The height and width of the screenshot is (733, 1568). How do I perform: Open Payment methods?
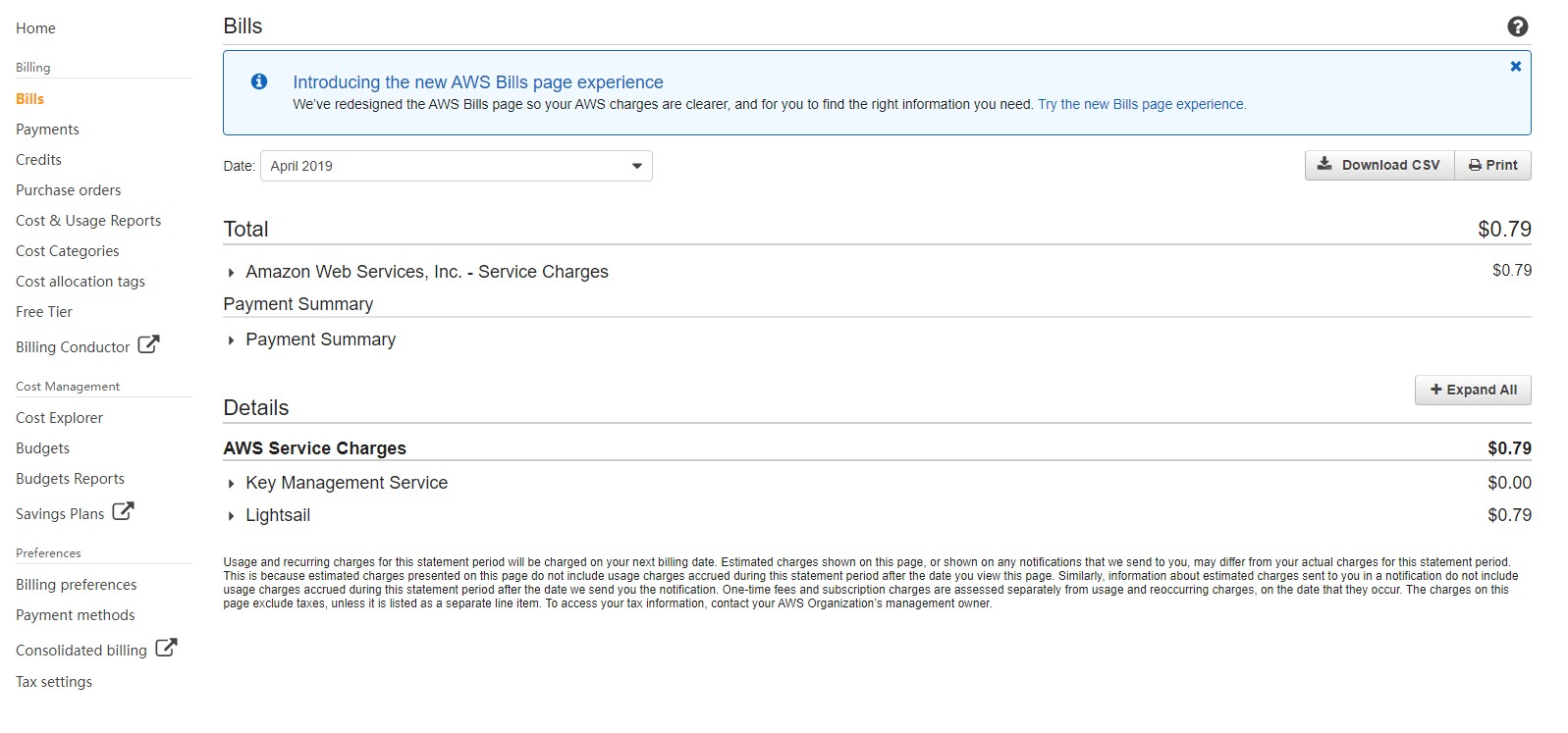click(76, 615)
